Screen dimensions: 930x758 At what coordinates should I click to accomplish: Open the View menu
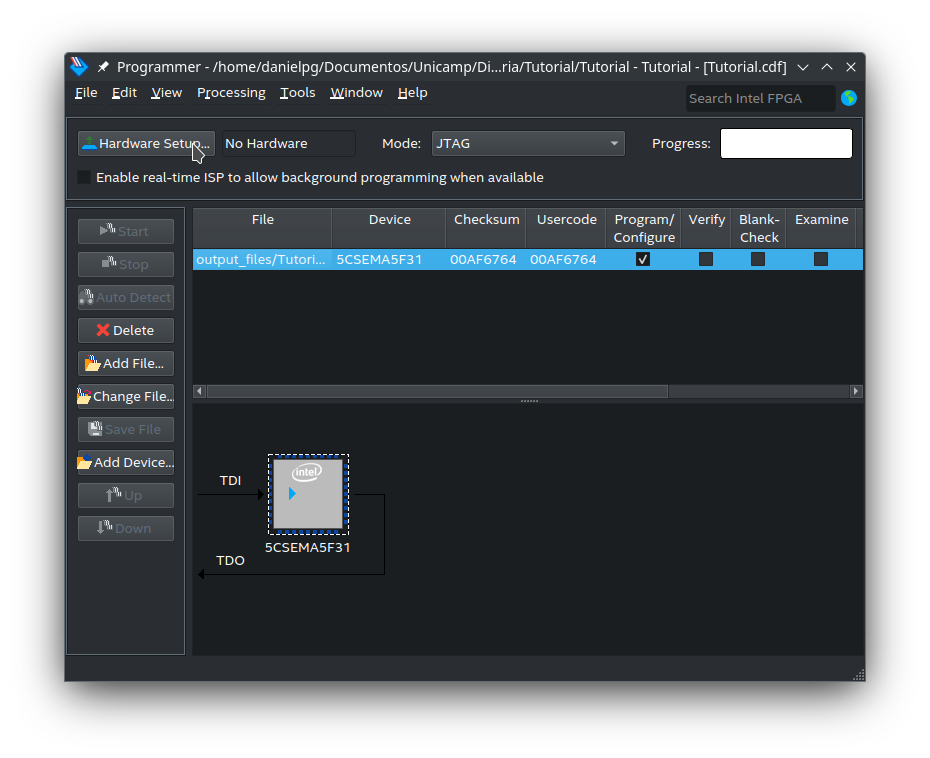pyautogui.click(x=166, y=93)
